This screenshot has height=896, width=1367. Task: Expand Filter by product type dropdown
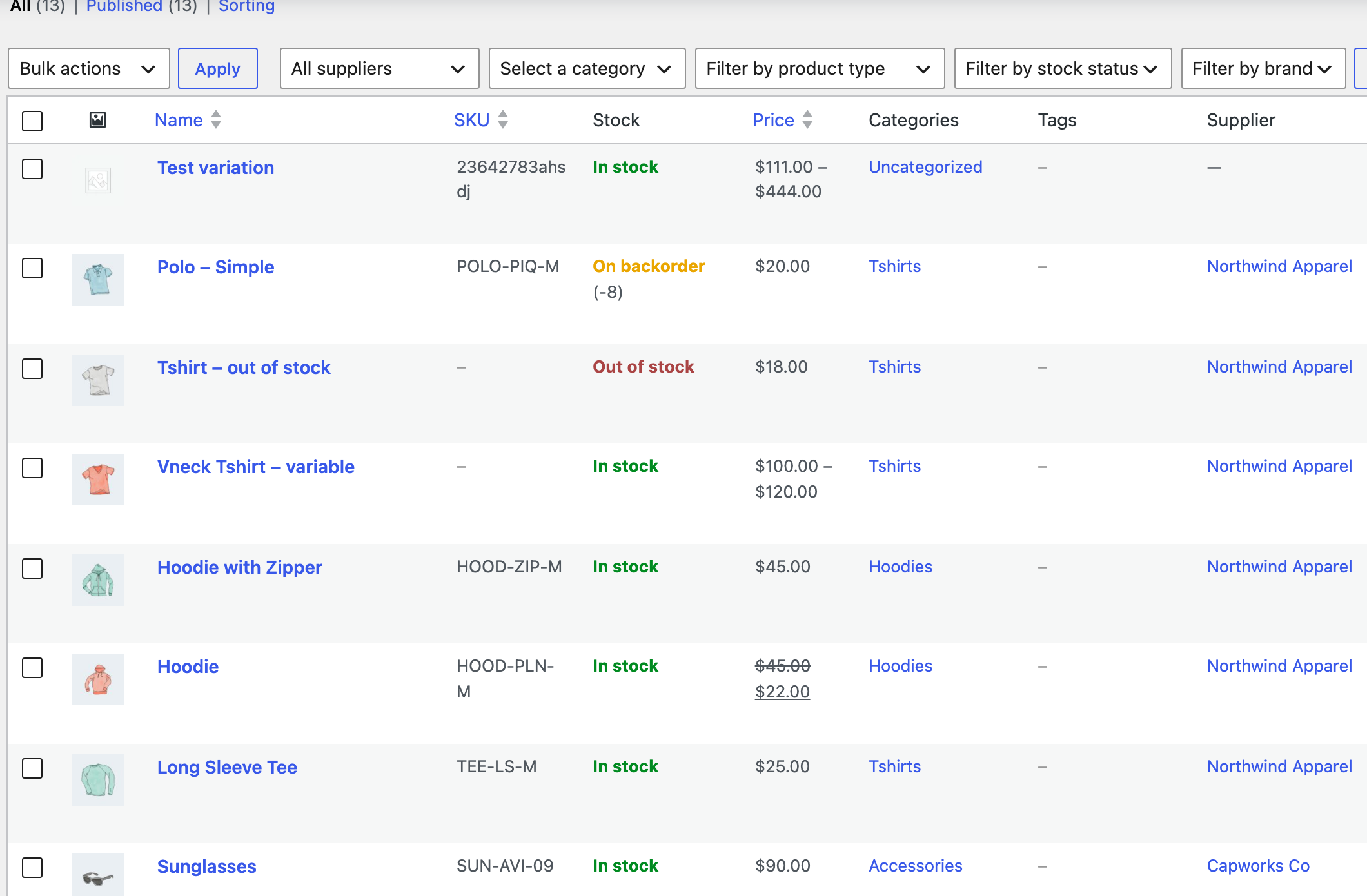click(x=820, y=68)
